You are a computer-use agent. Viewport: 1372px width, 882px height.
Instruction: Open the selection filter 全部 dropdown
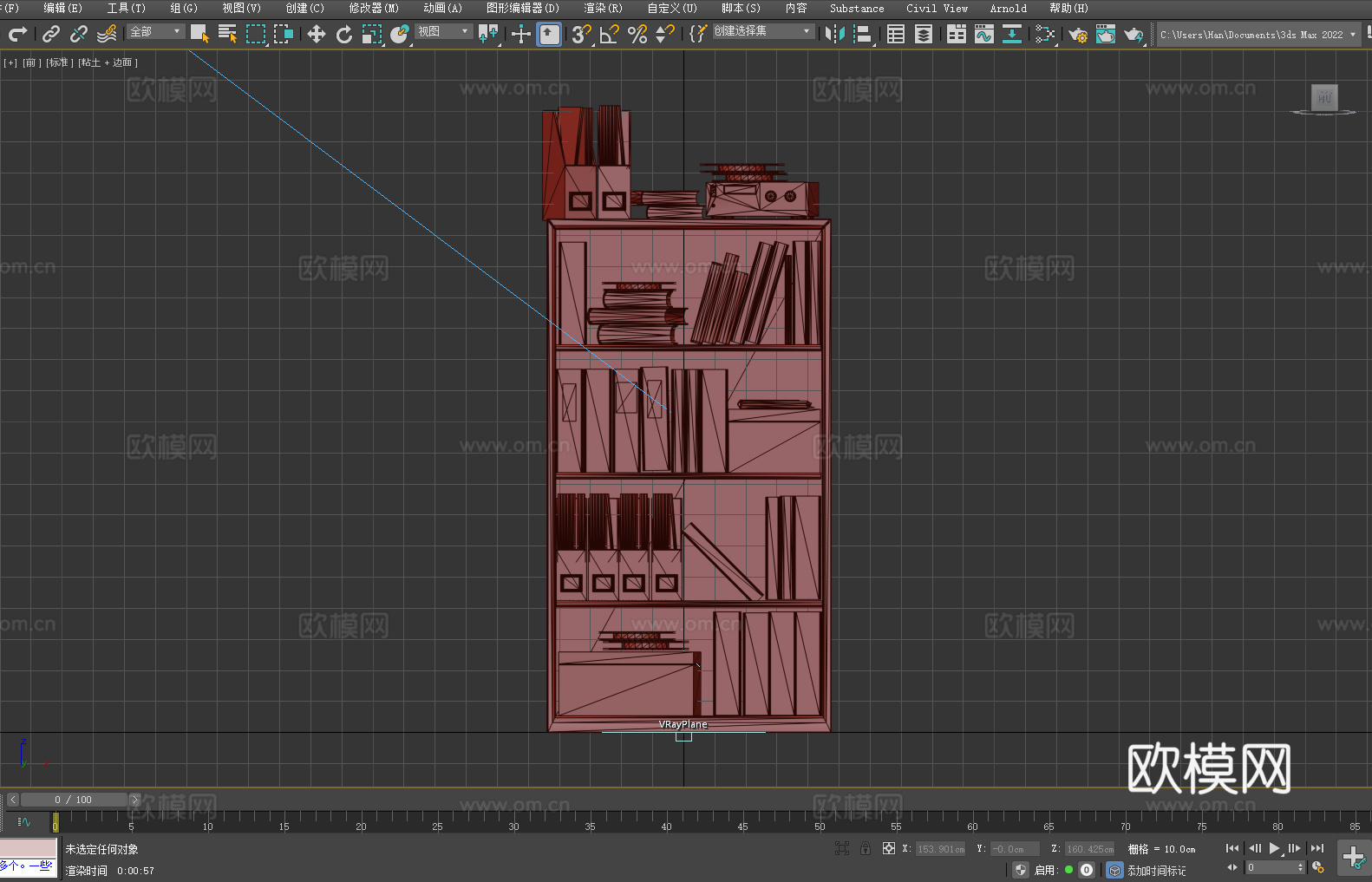click(155, 31)
